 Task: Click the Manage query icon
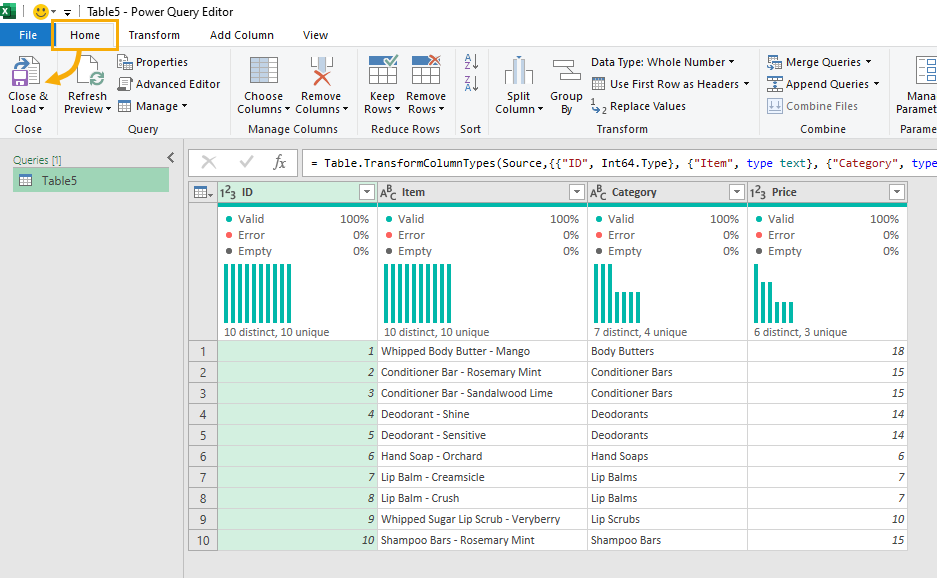[124, 106]
